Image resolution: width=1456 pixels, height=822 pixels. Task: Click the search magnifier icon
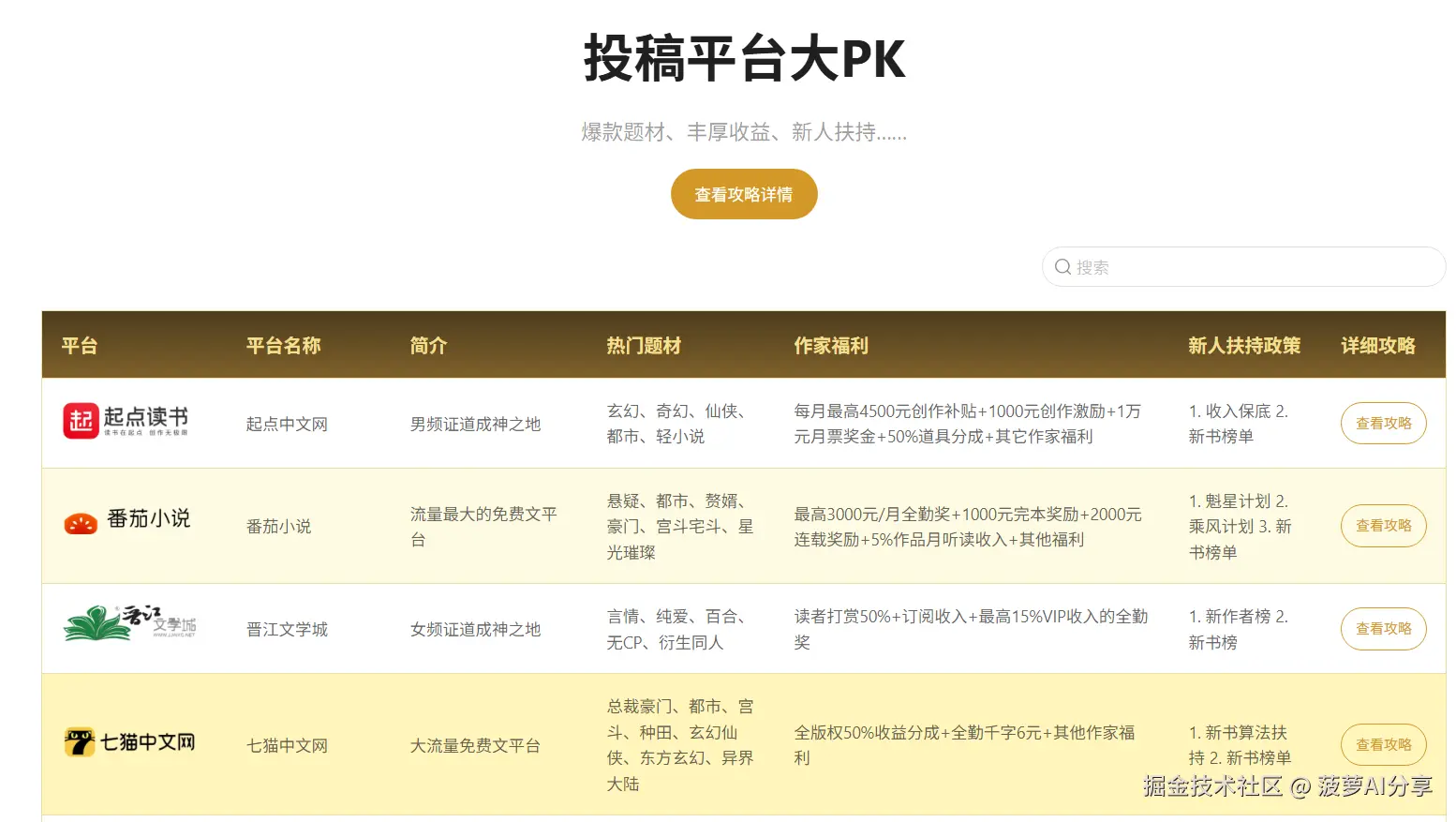[1062, 267]
